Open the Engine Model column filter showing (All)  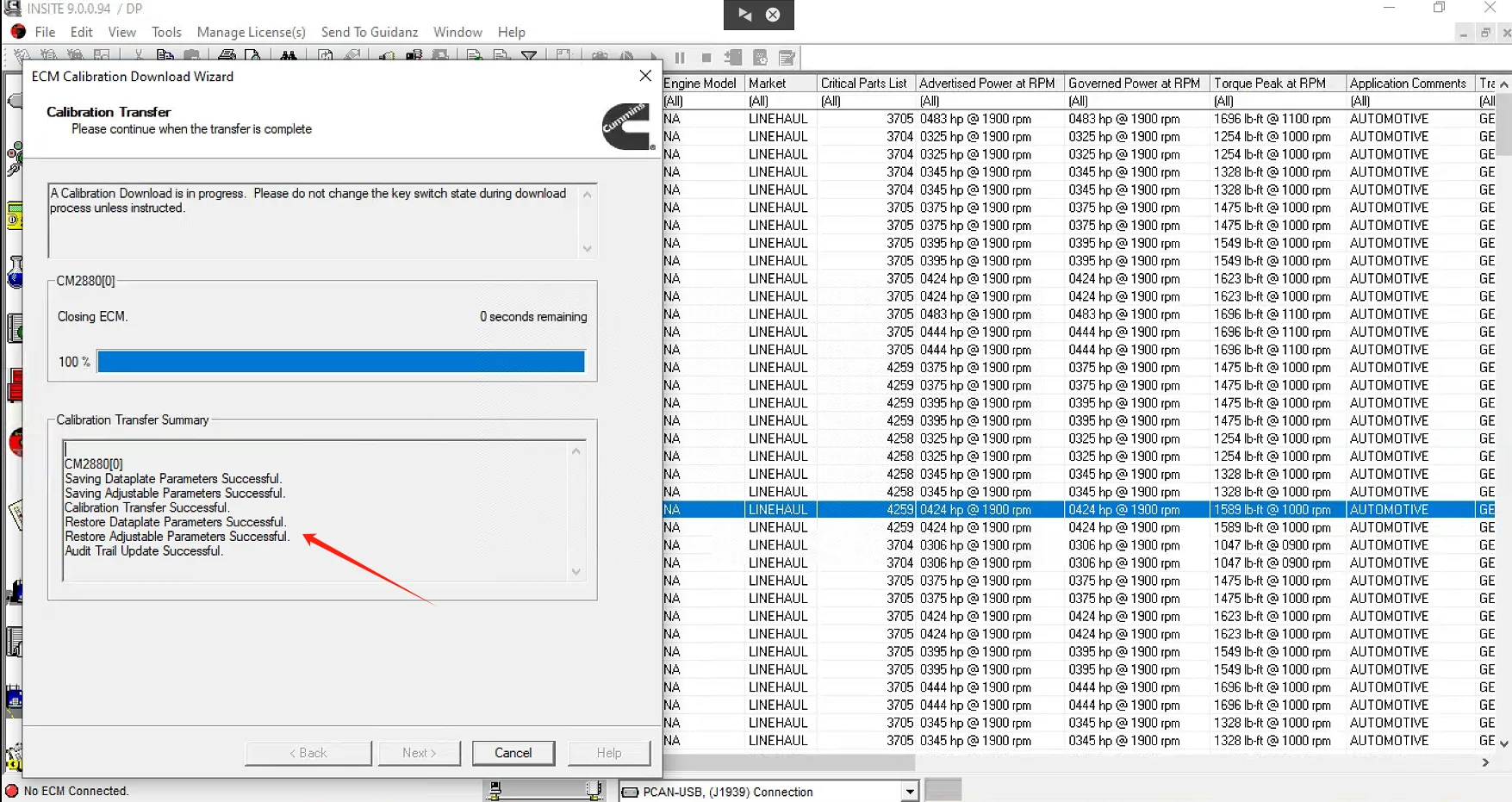point(700,101)
